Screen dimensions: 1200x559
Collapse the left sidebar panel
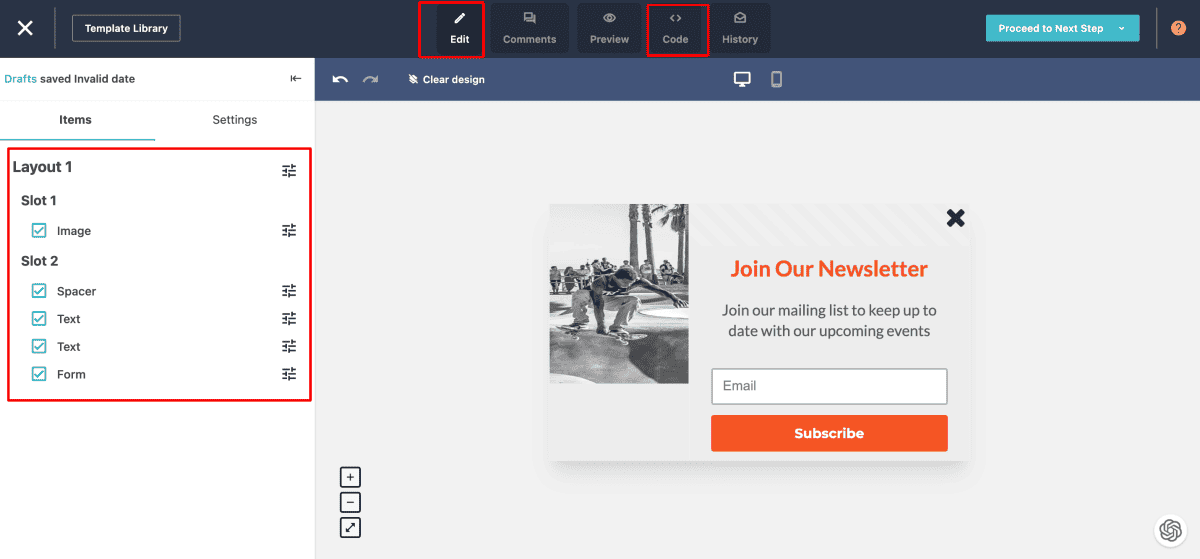point(295,79)
